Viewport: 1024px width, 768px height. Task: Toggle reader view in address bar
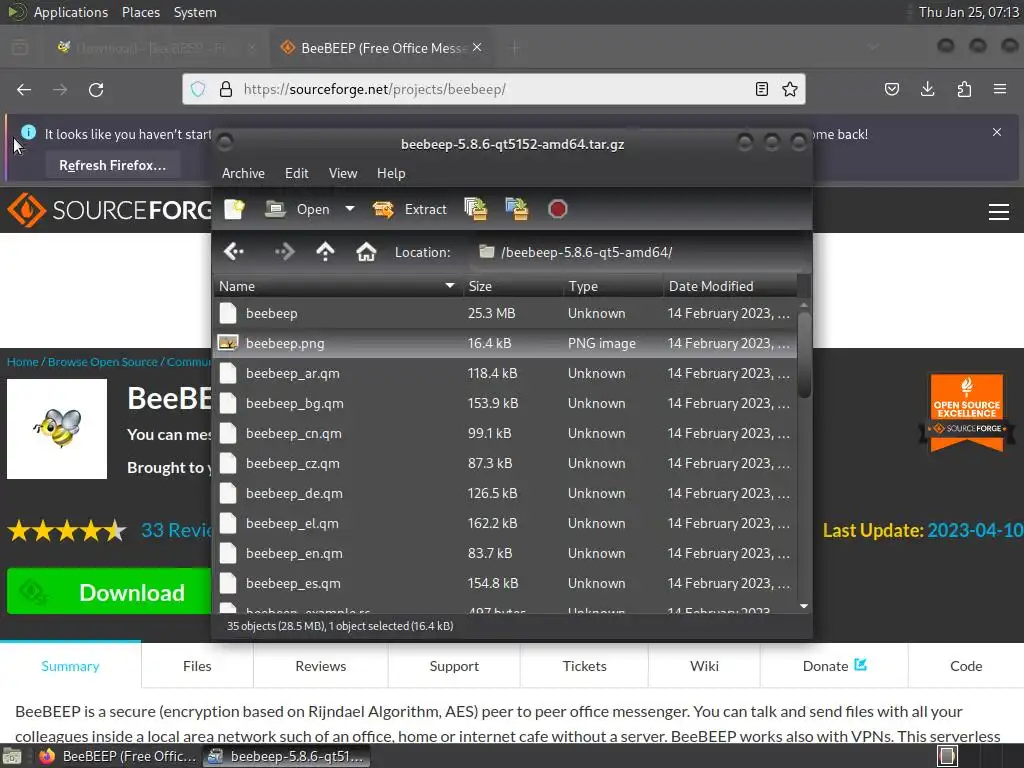761,89
